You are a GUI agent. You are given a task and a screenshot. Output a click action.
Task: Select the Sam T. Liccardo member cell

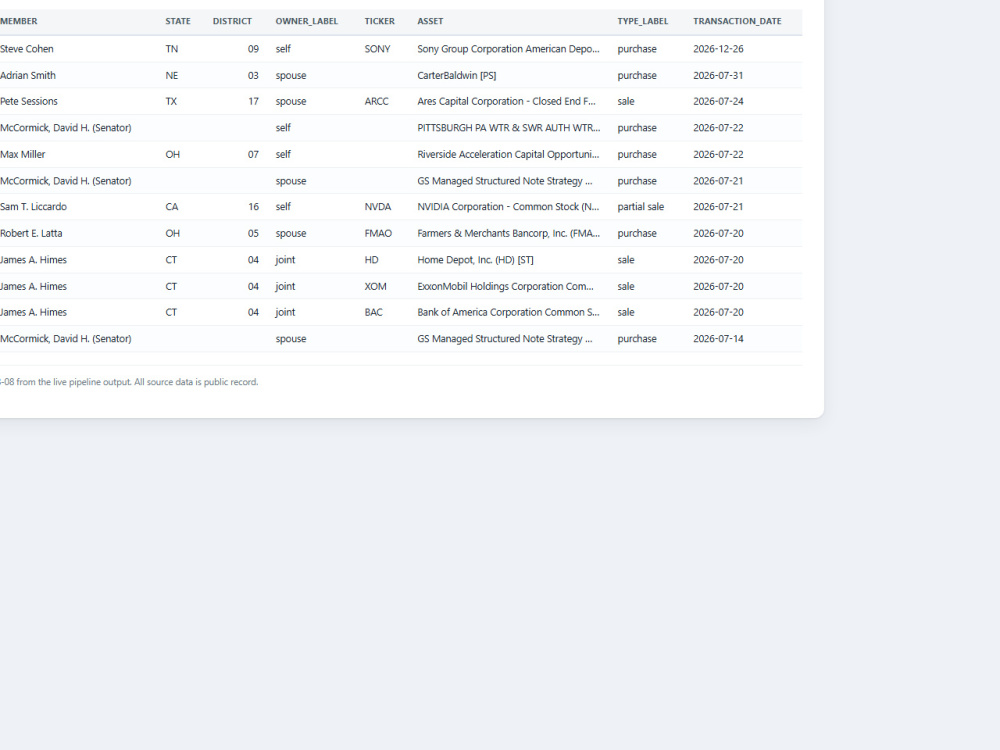tap(33, 207)
